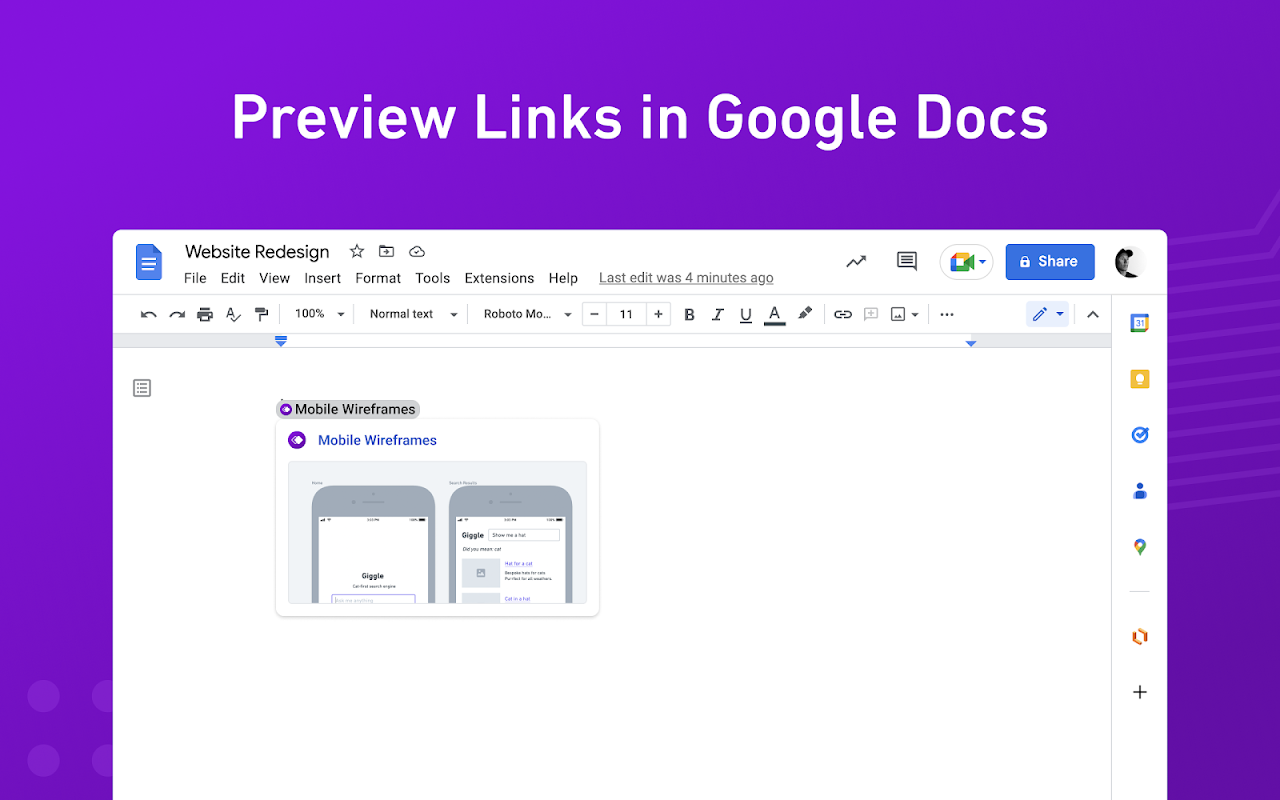Open the View menu
Screen dimensions: 1280x800
(274, 278)
